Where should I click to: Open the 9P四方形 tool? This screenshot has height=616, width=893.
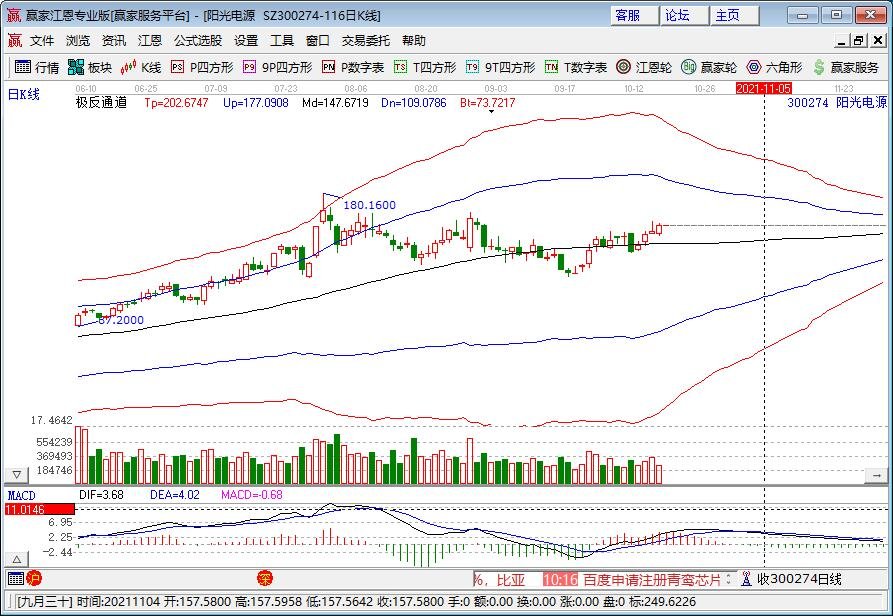coord(277,67)
